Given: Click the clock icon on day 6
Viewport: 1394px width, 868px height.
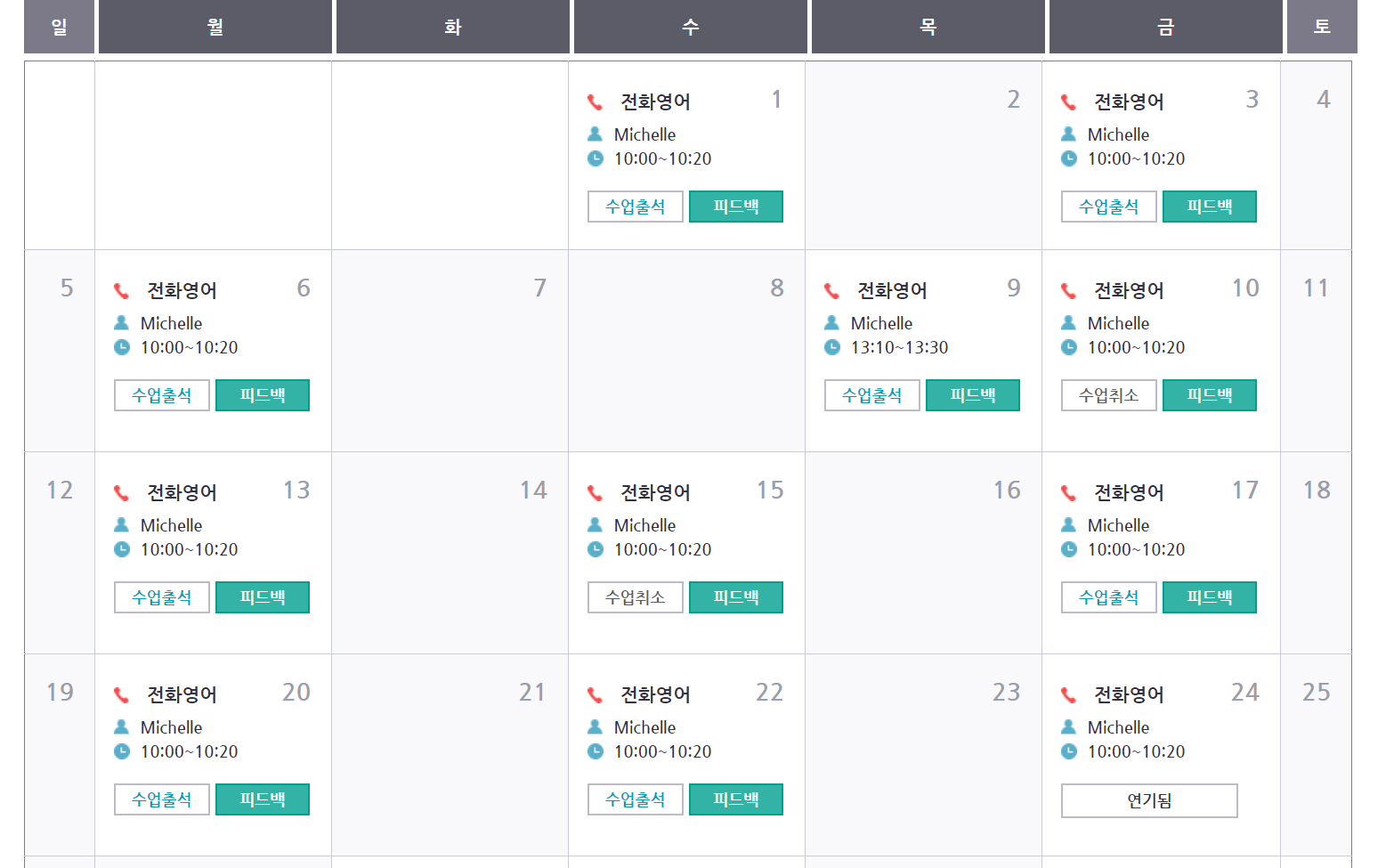Looking at the screenshot, I should pos(122,347).
